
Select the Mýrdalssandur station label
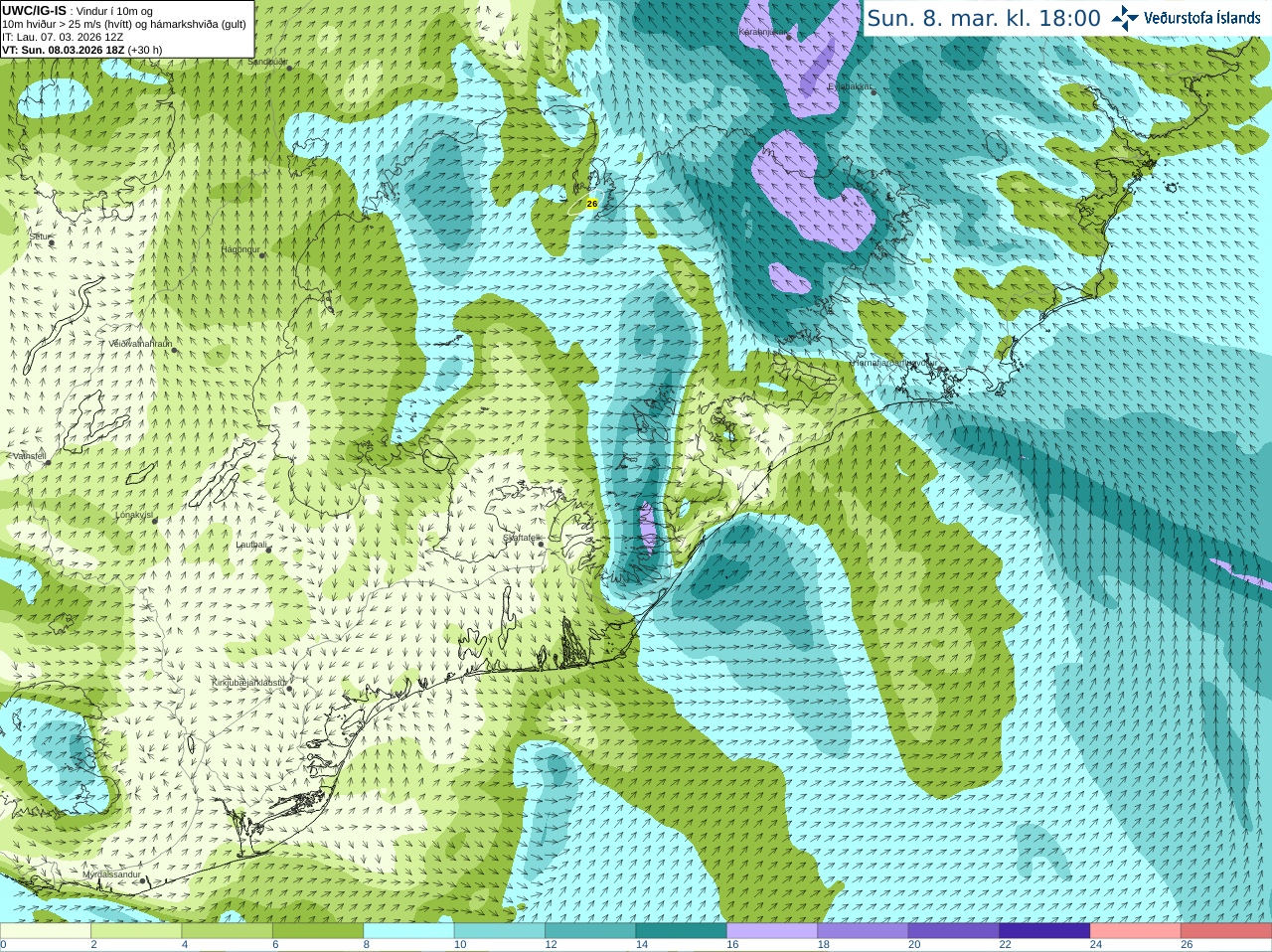[x=112, y=875]
